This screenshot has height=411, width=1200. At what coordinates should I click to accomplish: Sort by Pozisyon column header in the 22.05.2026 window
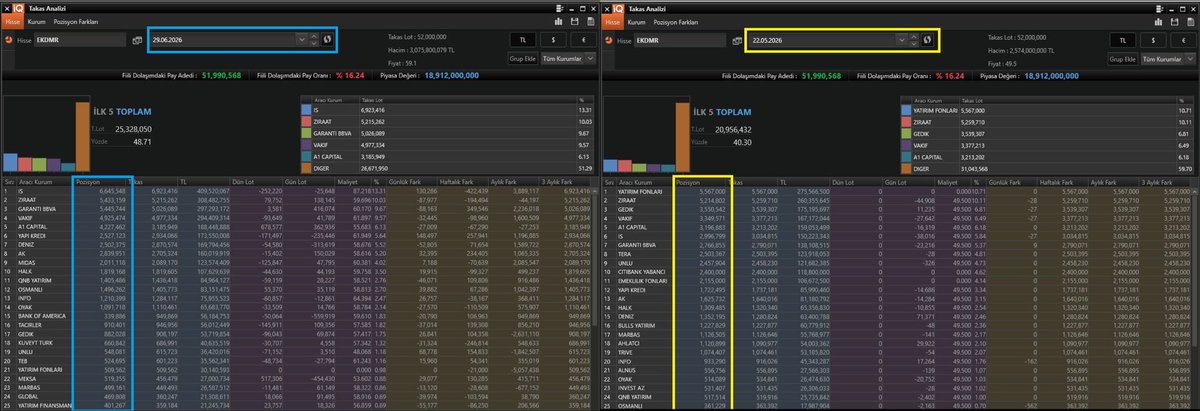coord(702,183)
